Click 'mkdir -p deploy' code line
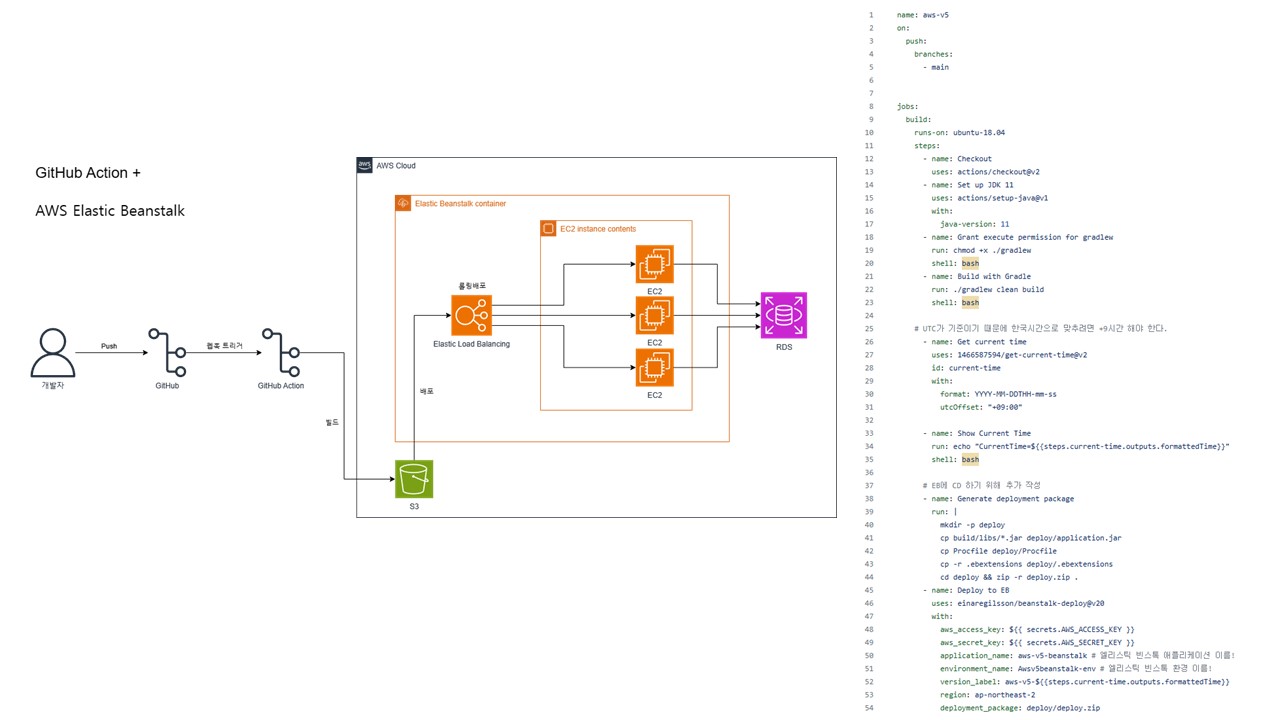The width and height of the screenshot is (1280, 720). [x=972, y=524]
